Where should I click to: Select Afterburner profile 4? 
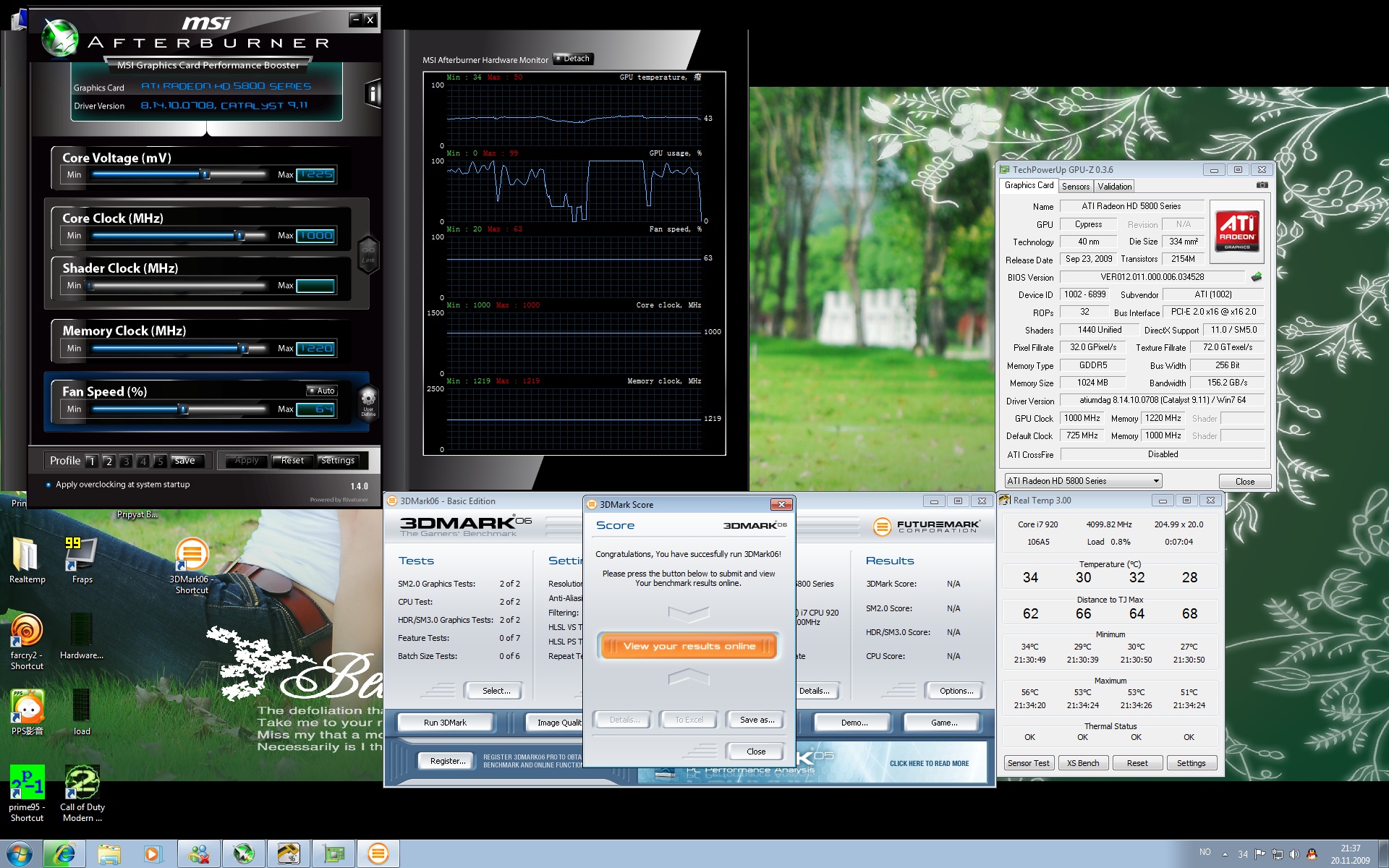(x=143, y=461)
